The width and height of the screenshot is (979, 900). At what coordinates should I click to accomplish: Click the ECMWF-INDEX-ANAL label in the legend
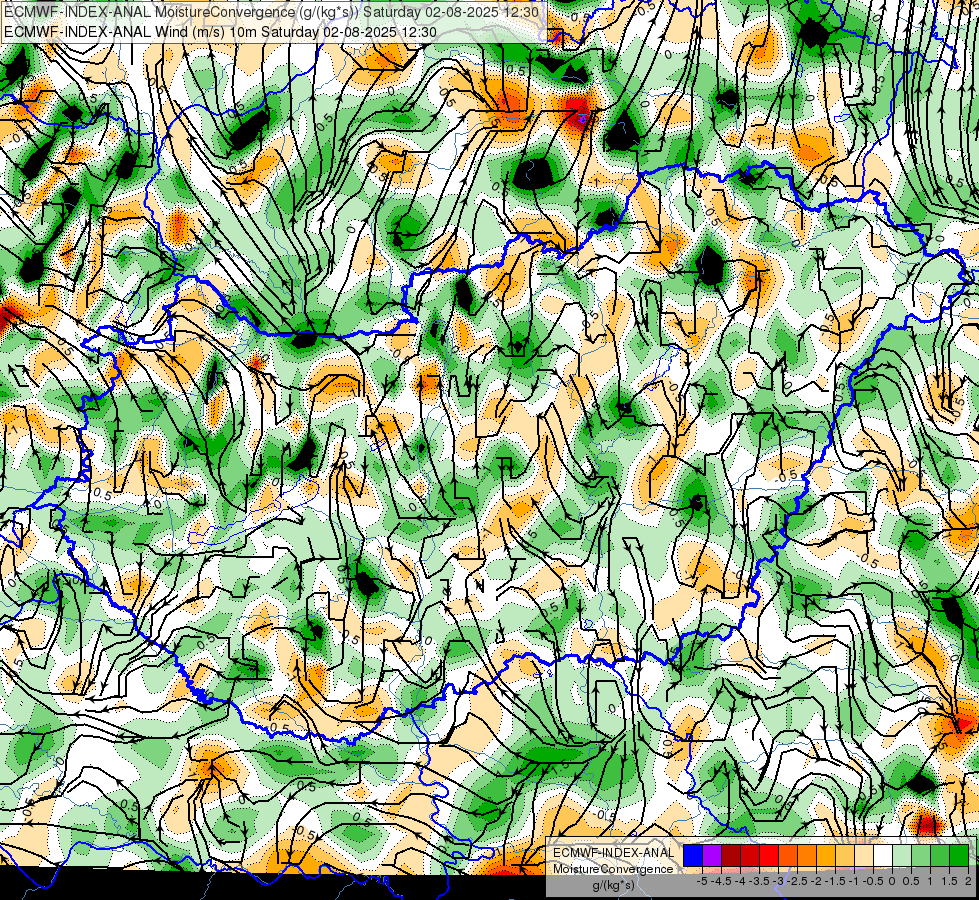click(614, 853)
